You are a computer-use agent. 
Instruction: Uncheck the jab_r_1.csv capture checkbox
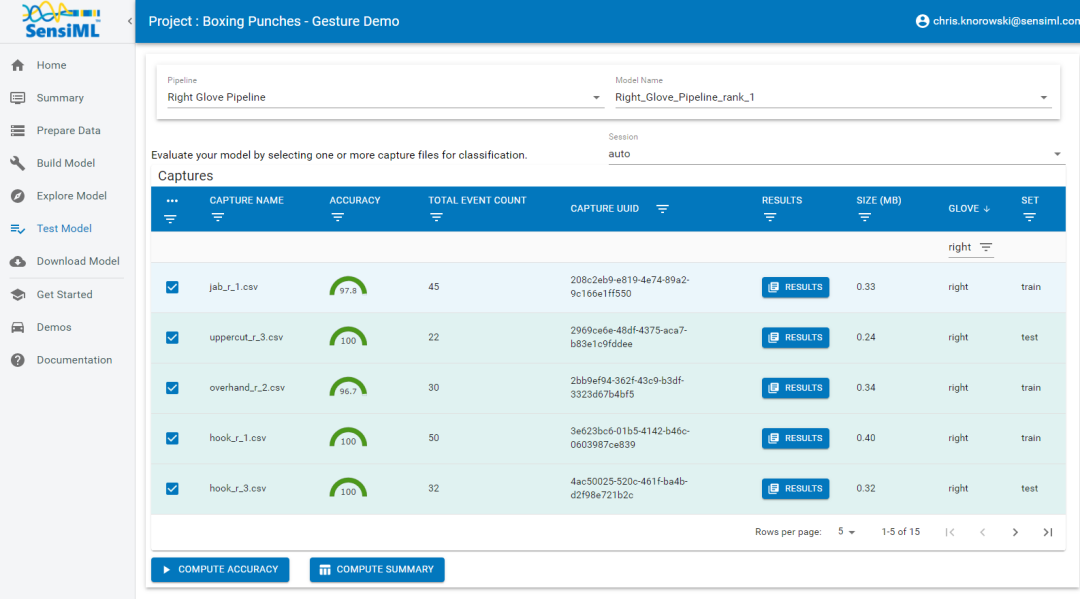tap(172, 287)
